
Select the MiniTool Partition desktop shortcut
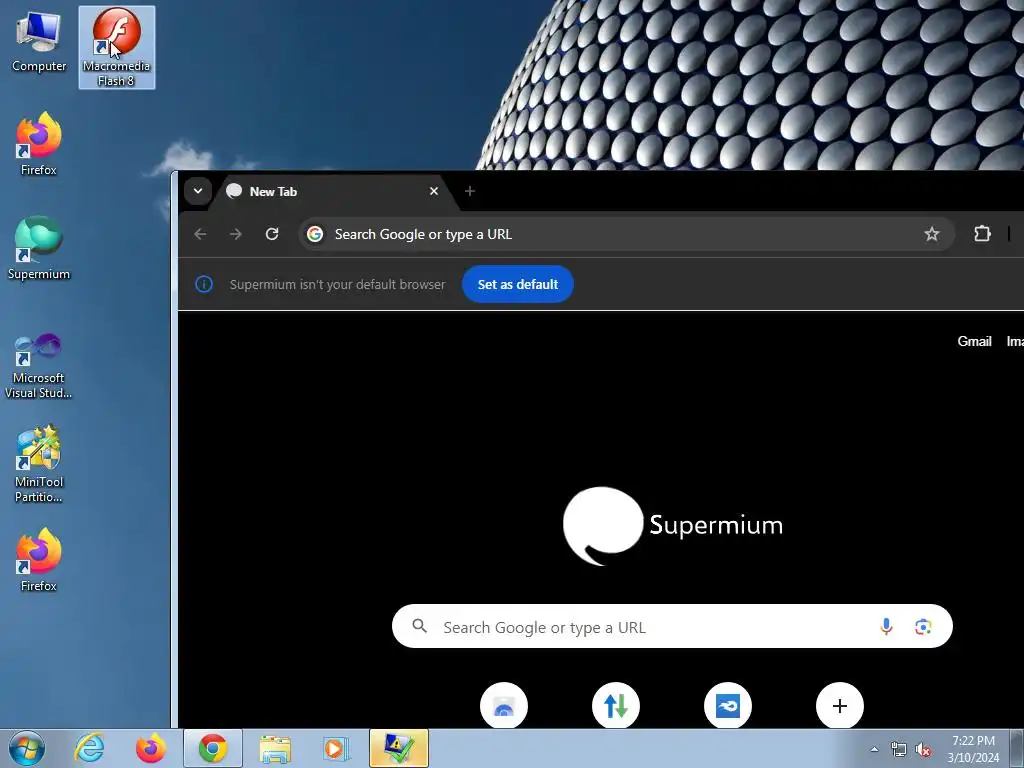(39, 464)
